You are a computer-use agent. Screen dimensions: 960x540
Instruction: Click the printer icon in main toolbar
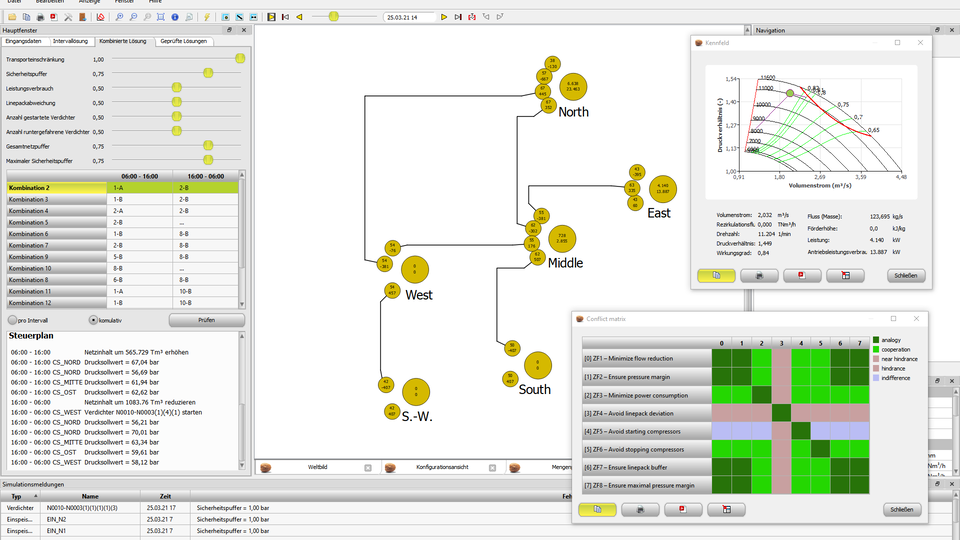click(x=40, y=17)
